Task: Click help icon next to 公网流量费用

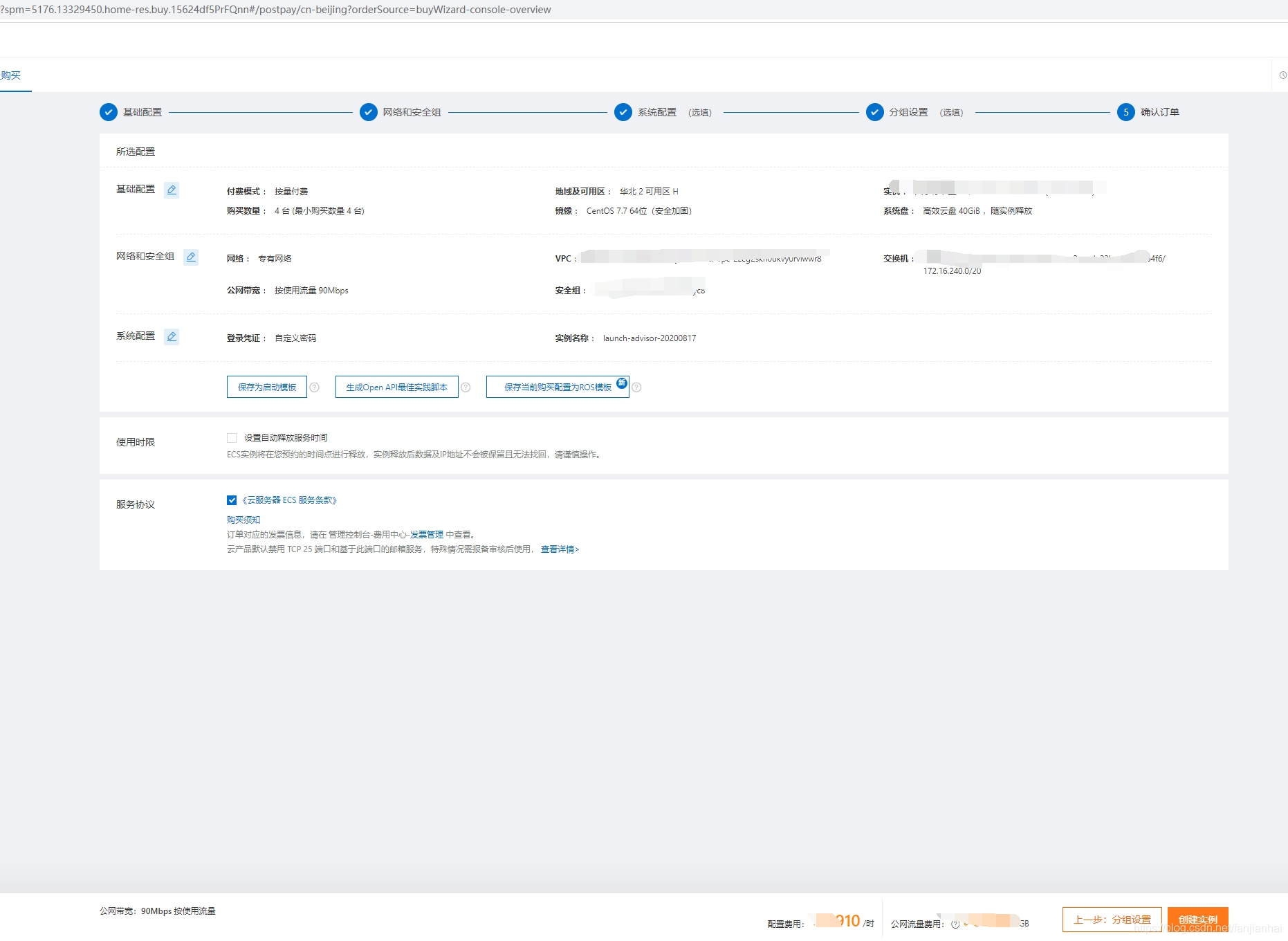Action: point(955,924)
